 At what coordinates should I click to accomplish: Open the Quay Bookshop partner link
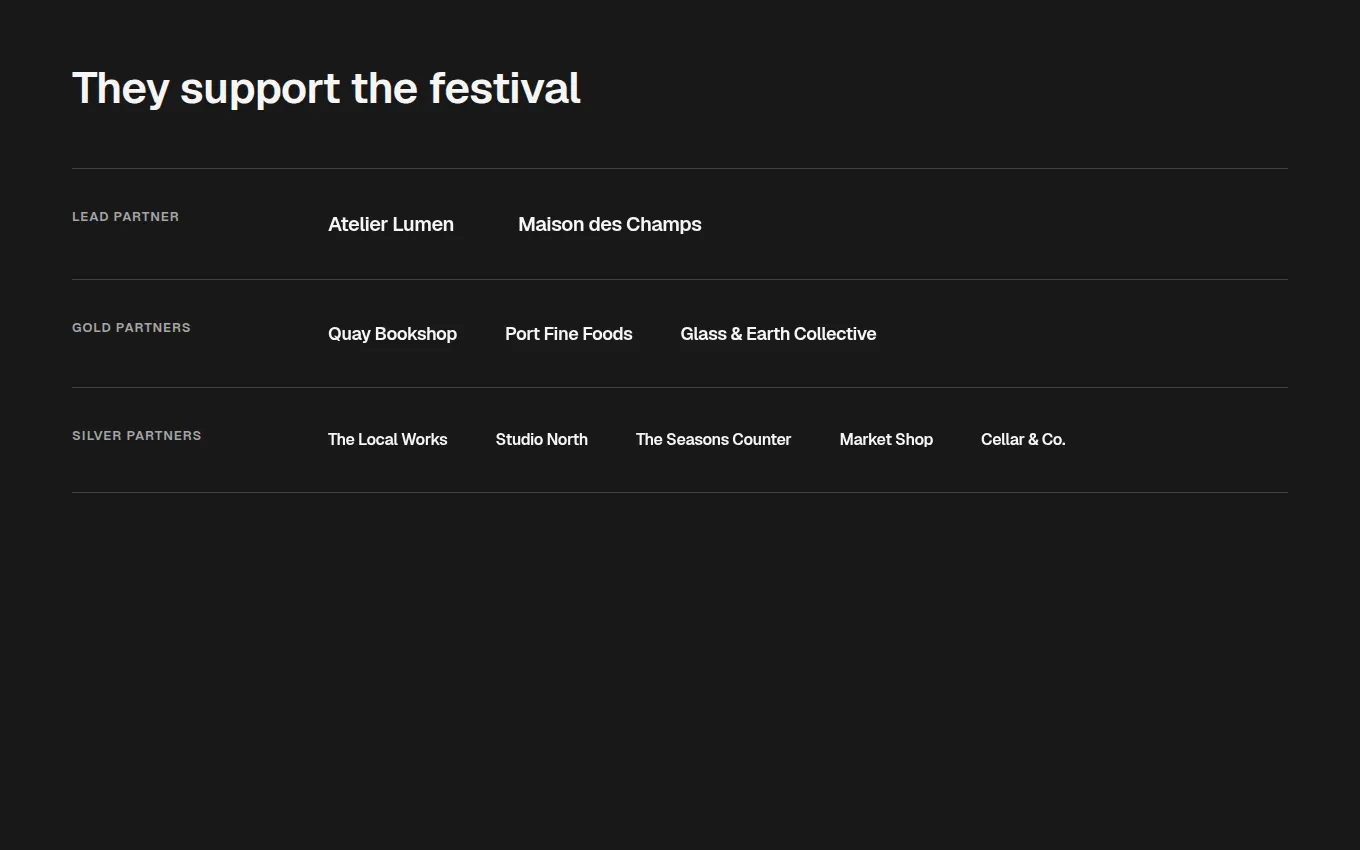pos(392,334)
